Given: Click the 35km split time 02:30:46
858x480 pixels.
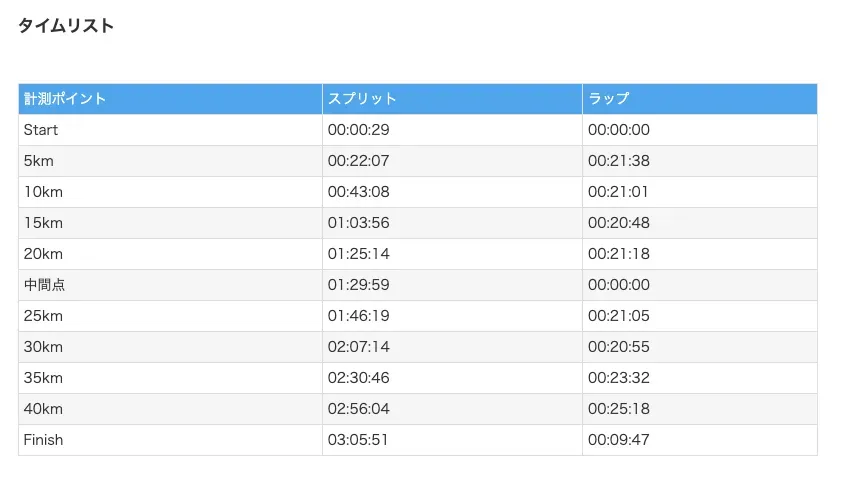Looking at the screenshot, I should pos(358,378).
